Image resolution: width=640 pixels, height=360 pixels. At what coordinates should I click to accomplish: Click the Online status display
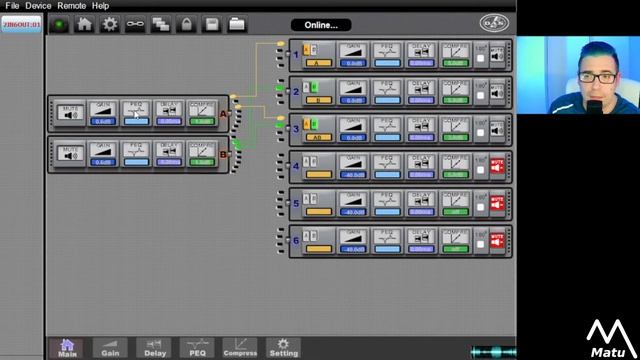(321, 25)
